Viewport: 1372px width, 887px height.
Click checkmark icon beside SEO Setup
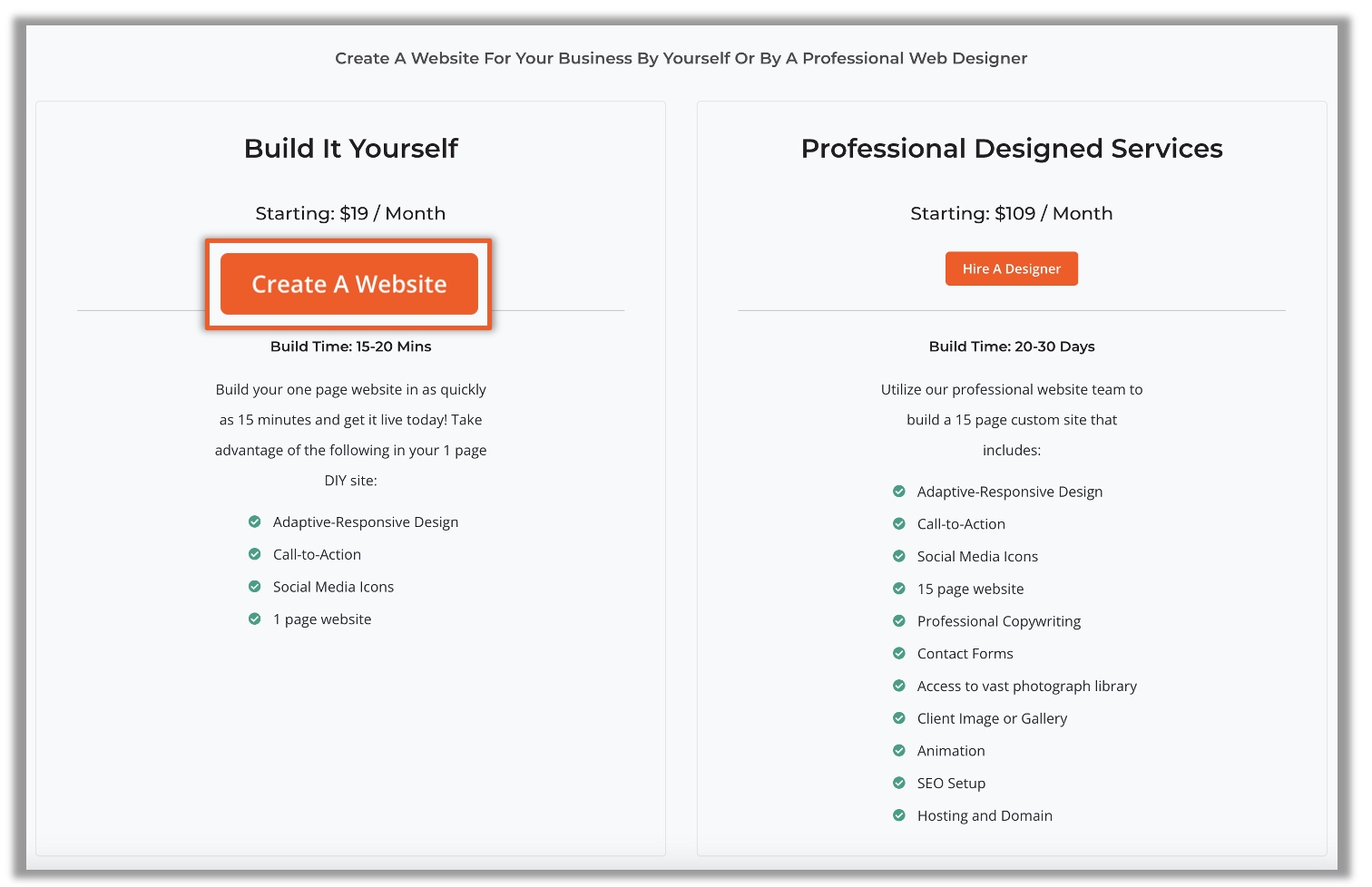coord(899,783)
